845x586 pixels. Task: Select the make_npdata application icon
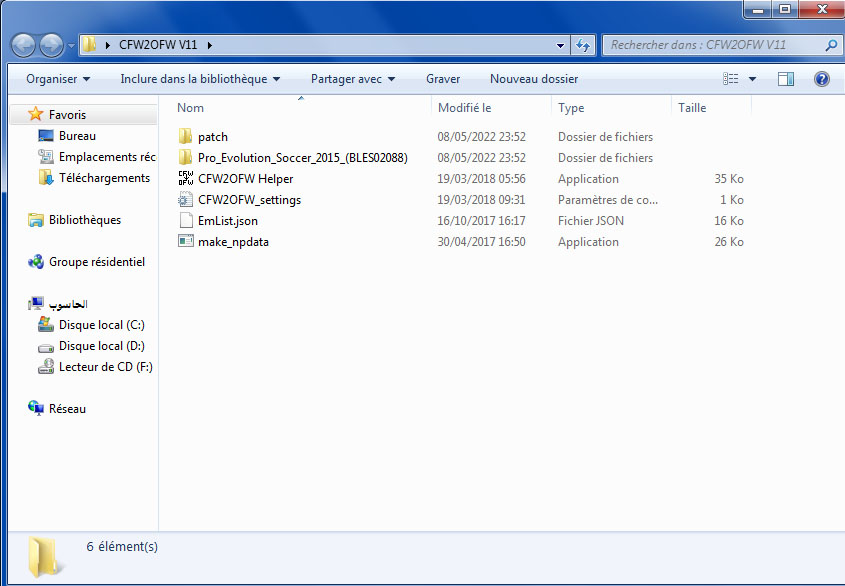(185, 242)
